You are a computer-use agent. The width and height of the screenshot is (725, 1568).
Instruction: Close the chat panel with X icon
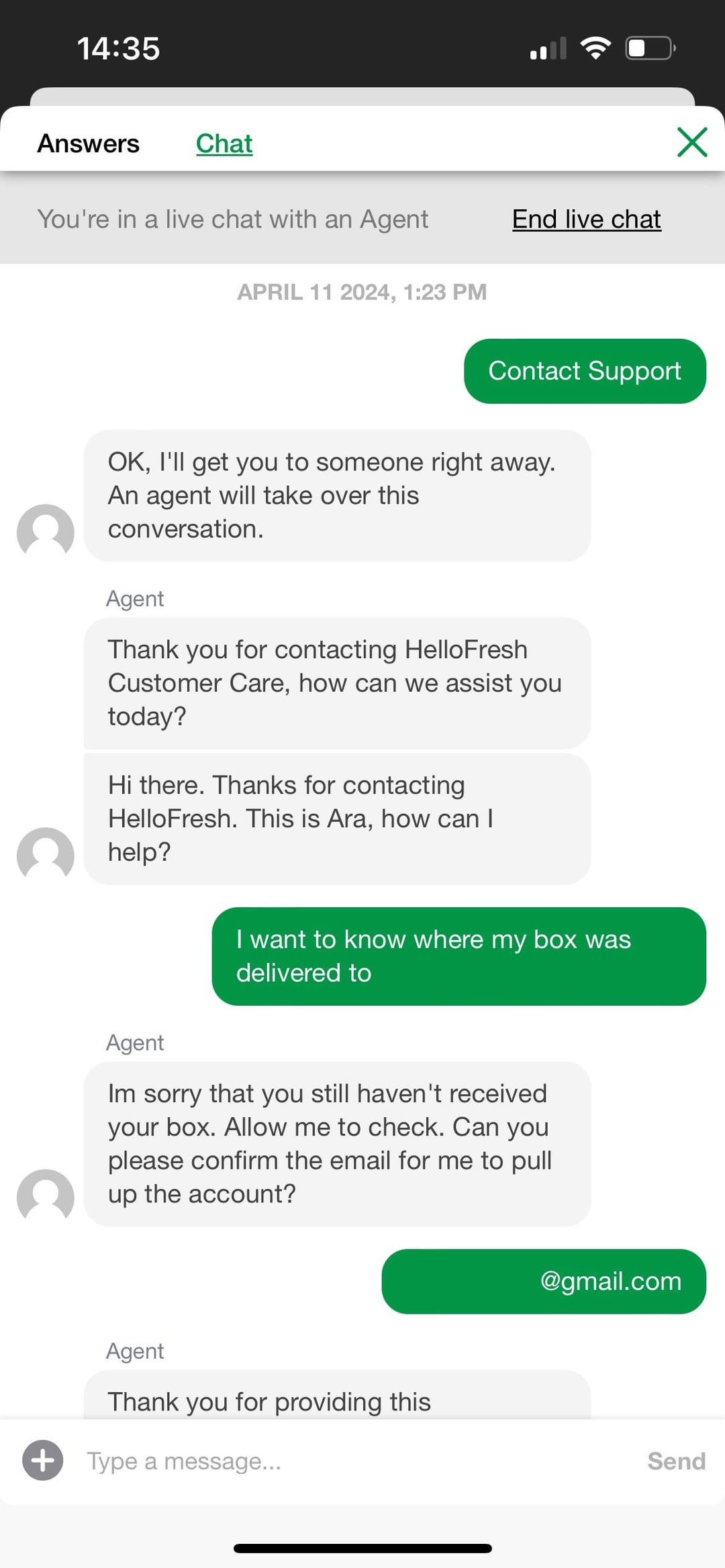click(x=692, y=142)
